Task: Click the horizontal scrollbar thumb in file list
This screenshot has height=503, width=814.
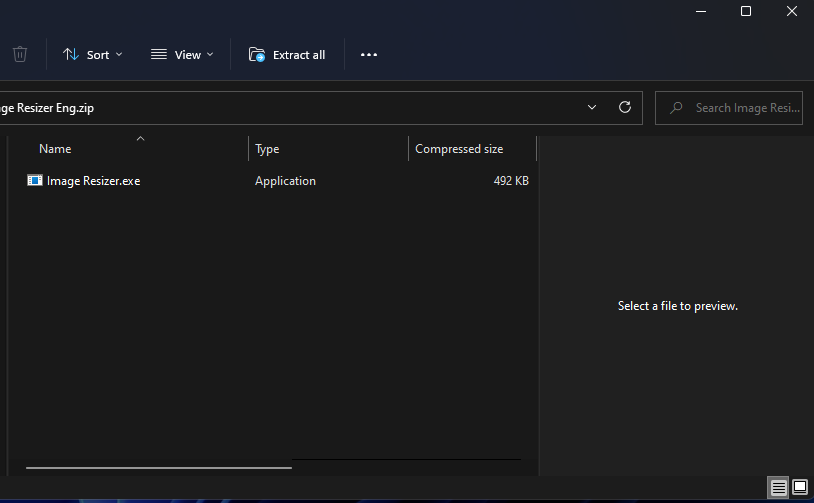Action: point(159,468)
